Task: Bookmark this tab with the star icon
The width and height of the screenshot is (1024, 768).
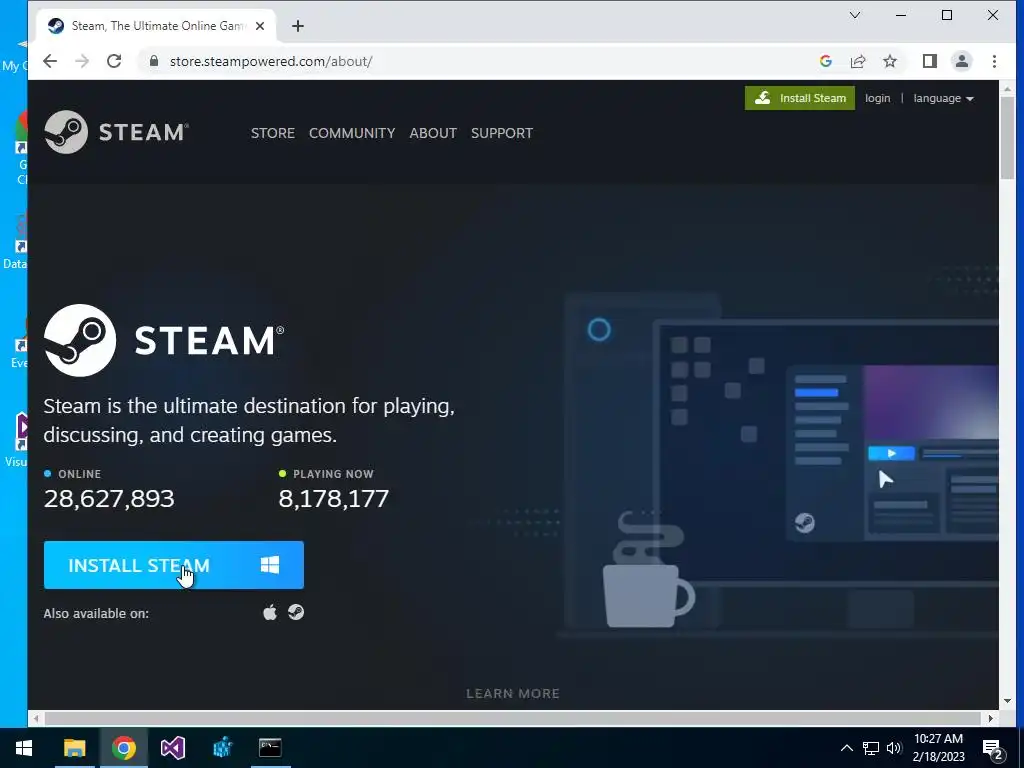Action: pos(889,61)
